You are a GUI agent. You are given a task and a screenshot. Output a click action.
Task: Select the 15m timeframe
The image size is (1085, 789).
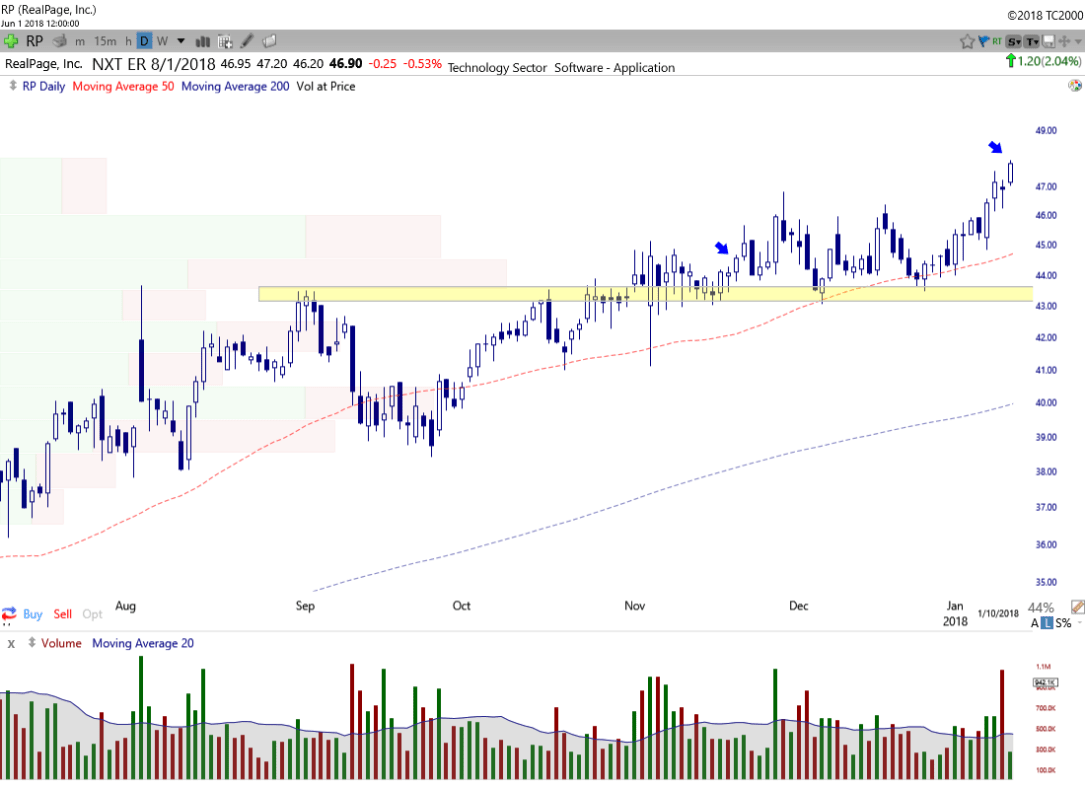(x=104, y=41)
